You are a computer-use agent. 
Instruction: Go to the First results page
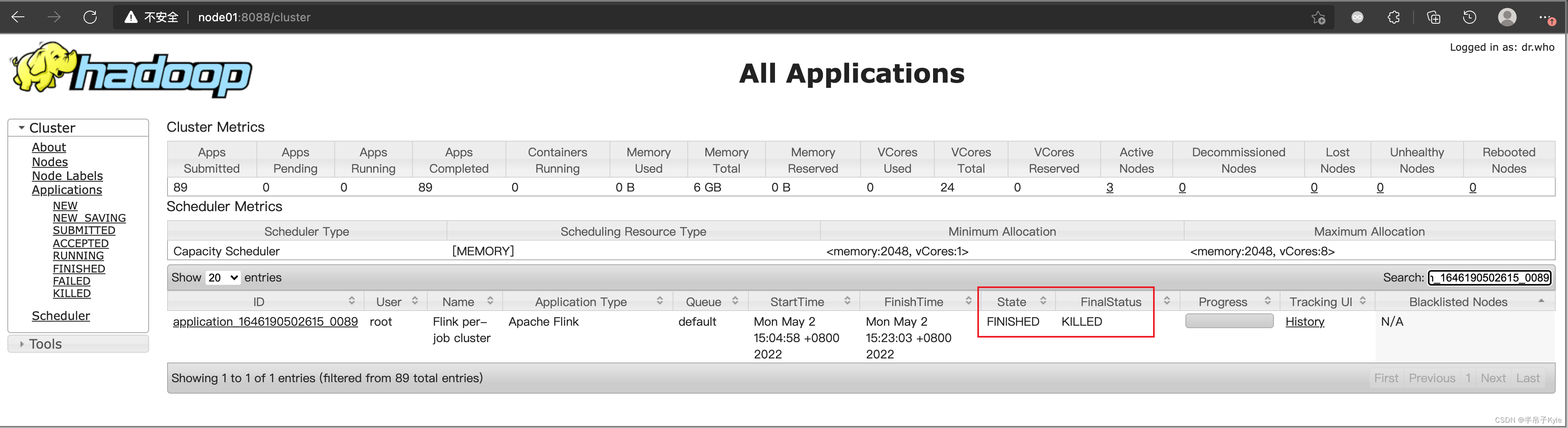(1386, 378)
